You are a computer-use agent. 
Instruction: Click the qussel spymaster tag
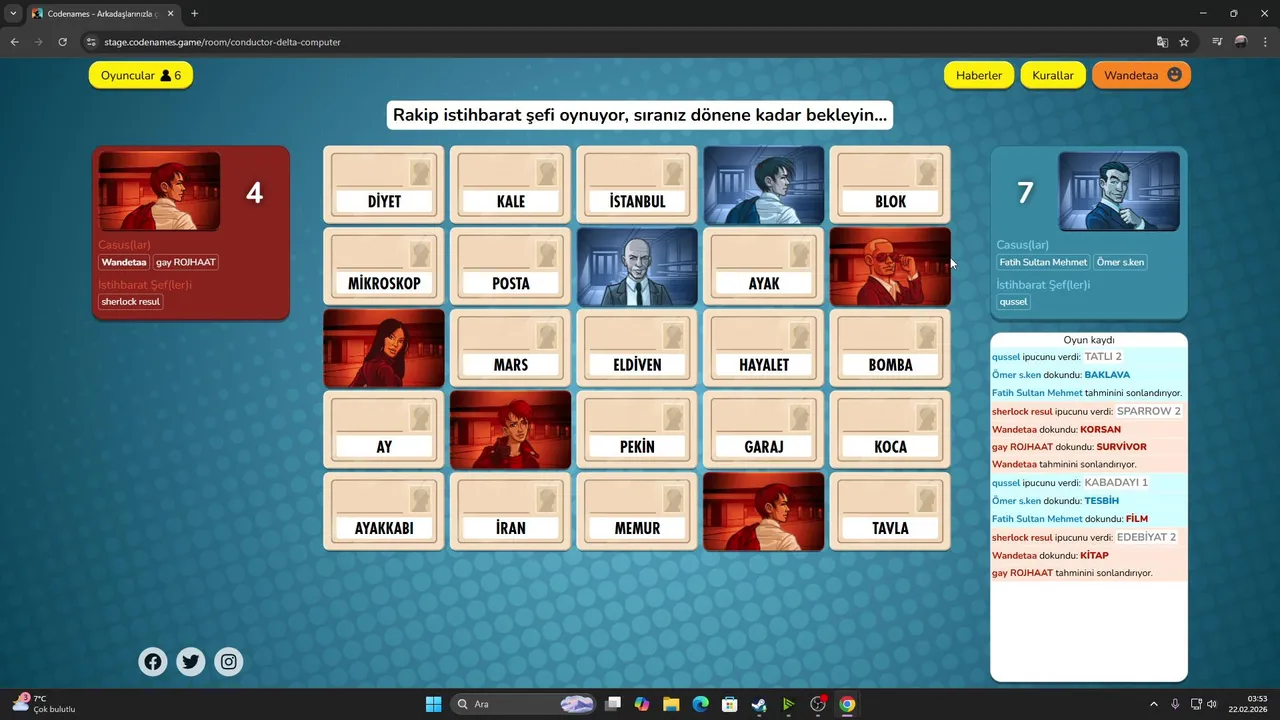click(x=1013, y=301)
